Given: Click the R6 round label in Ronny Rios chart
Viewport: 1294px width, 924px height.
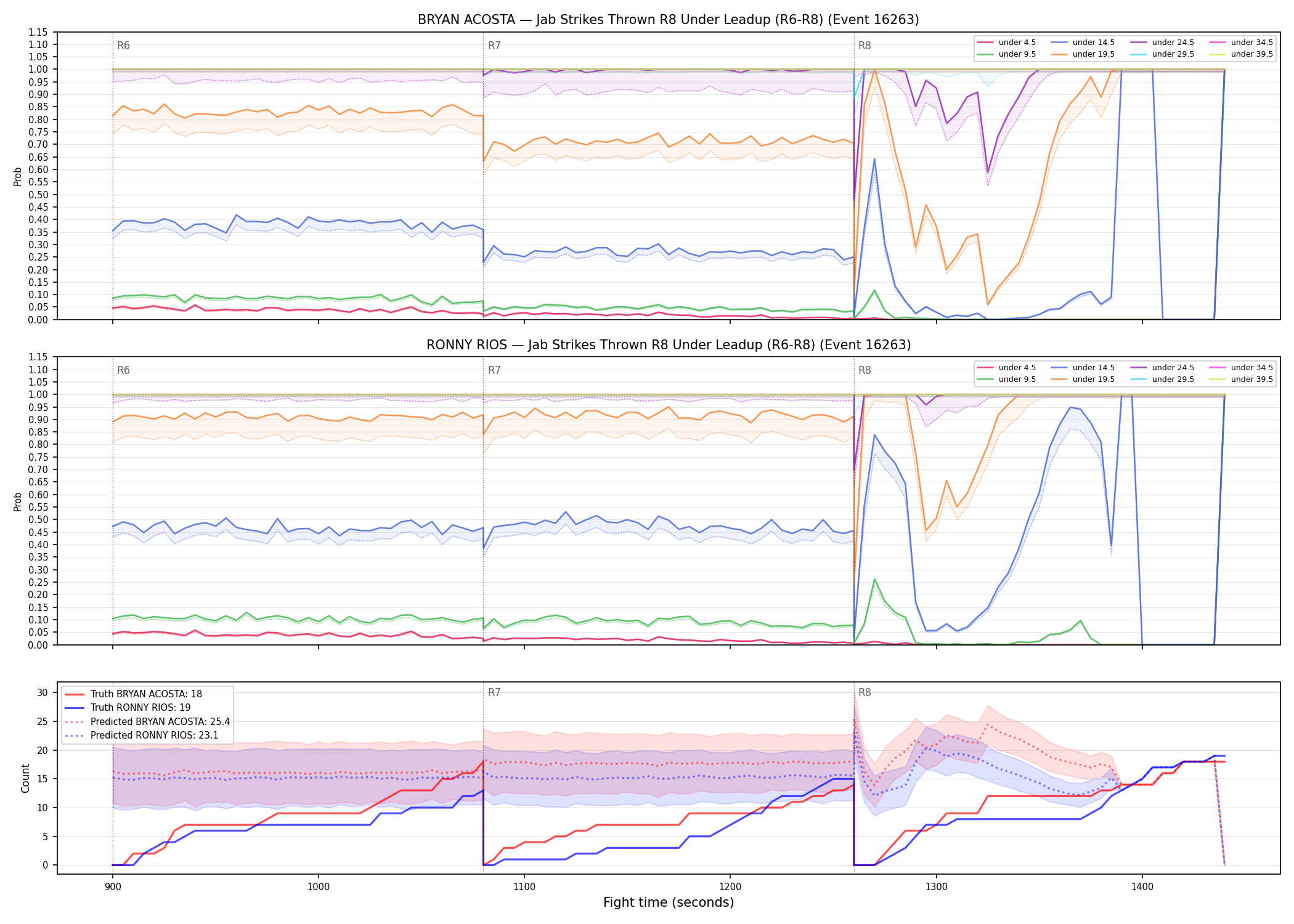Looking at the screenshot, I should pos(123,370).
